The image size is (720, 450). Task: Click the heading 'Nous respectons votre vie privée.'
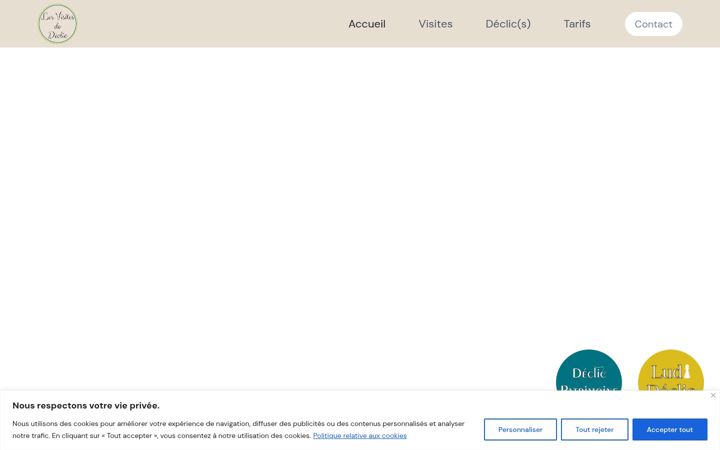pyautogui.click(x=86, y=405)
